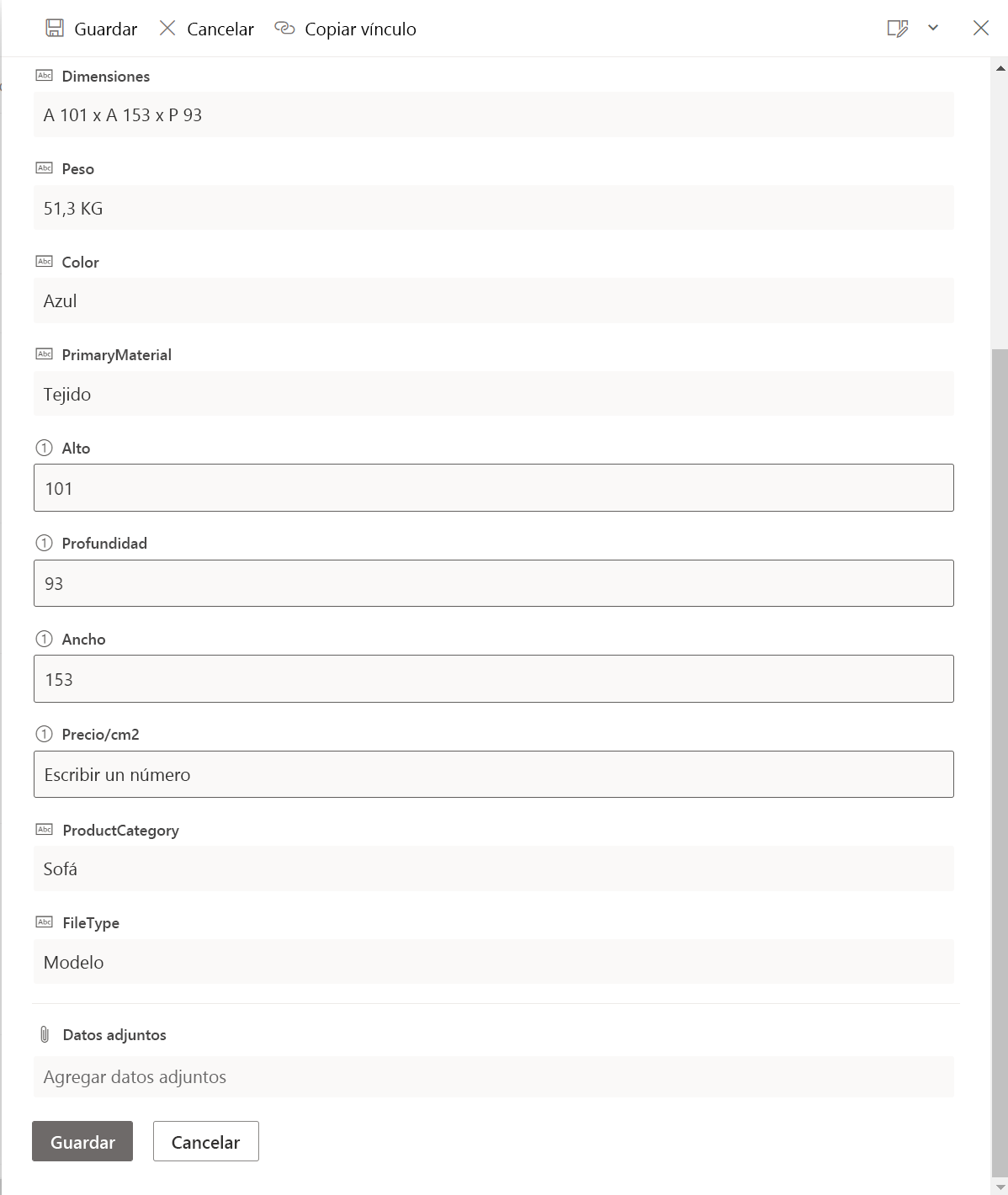Open the edit form pencil icon
This screenshot has height=1195, width=1008.
click(898, 29)
